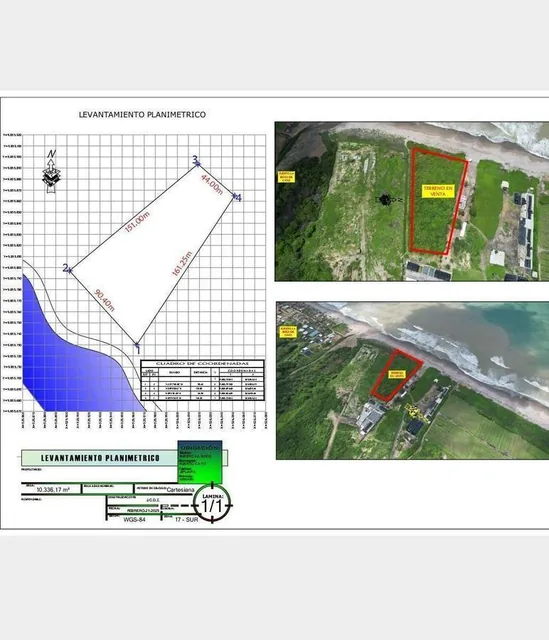Click the '161.25m' side length label
549x640 pixels.
click(x=182, y=264)
